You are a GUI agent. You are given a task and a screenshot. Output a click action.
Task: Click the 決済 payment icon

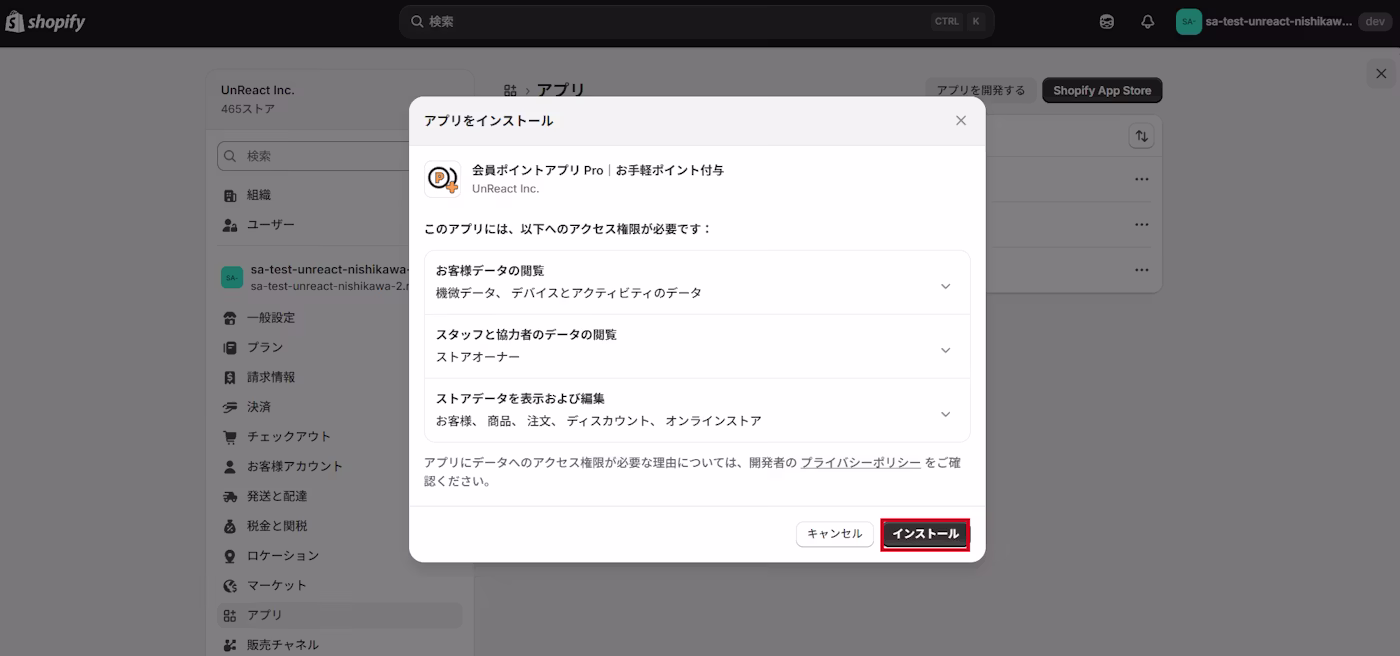click(230, 407)
